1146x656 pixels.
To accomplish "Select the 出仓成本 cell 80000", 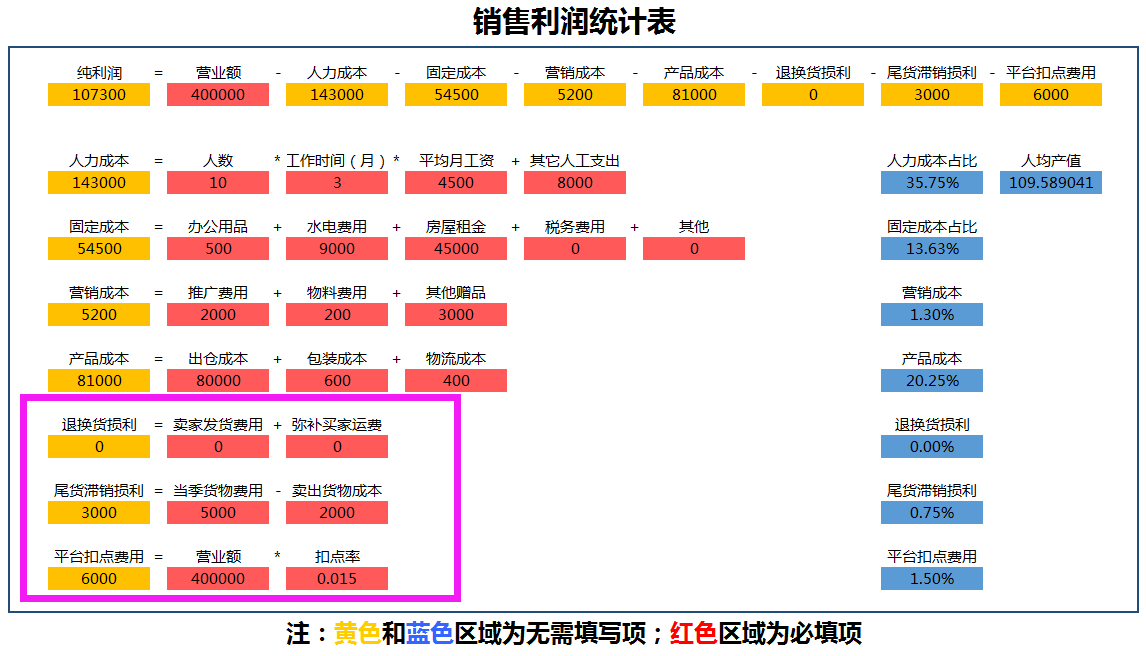I will (218, 381).
